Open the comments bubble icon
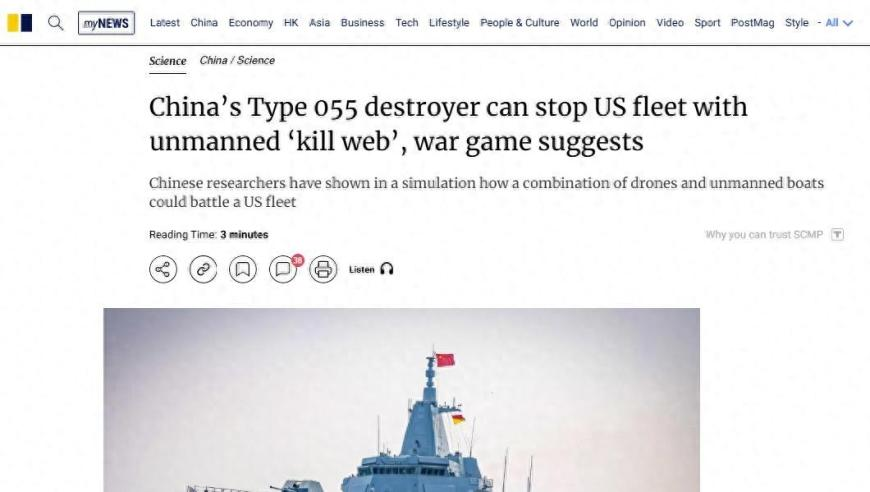The image size is (870, 492). pyautogui.click(x=283, y=270)
